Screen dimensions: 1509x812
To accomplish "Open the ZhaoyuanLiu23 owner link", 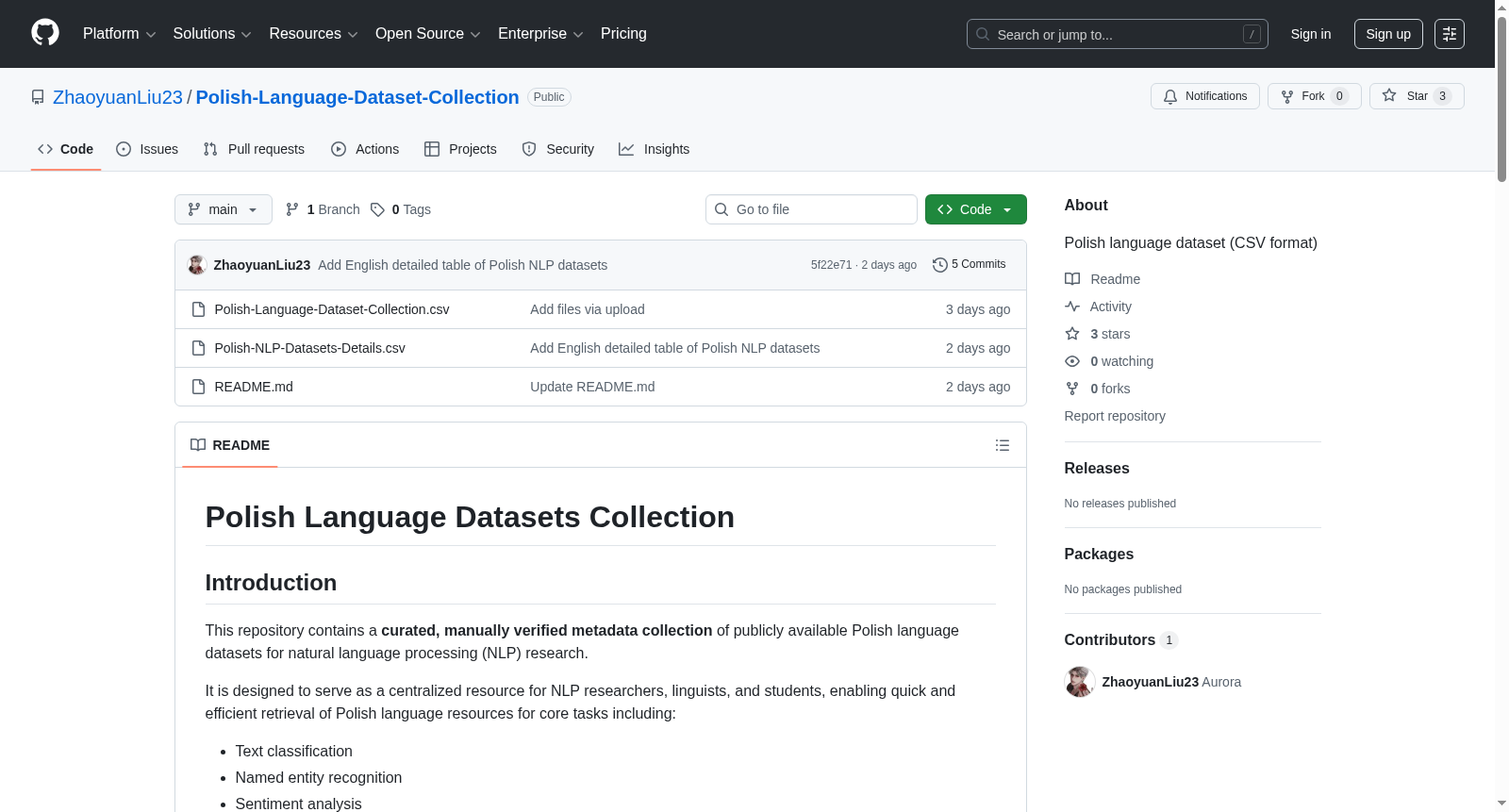I will (x=118, y=97).
